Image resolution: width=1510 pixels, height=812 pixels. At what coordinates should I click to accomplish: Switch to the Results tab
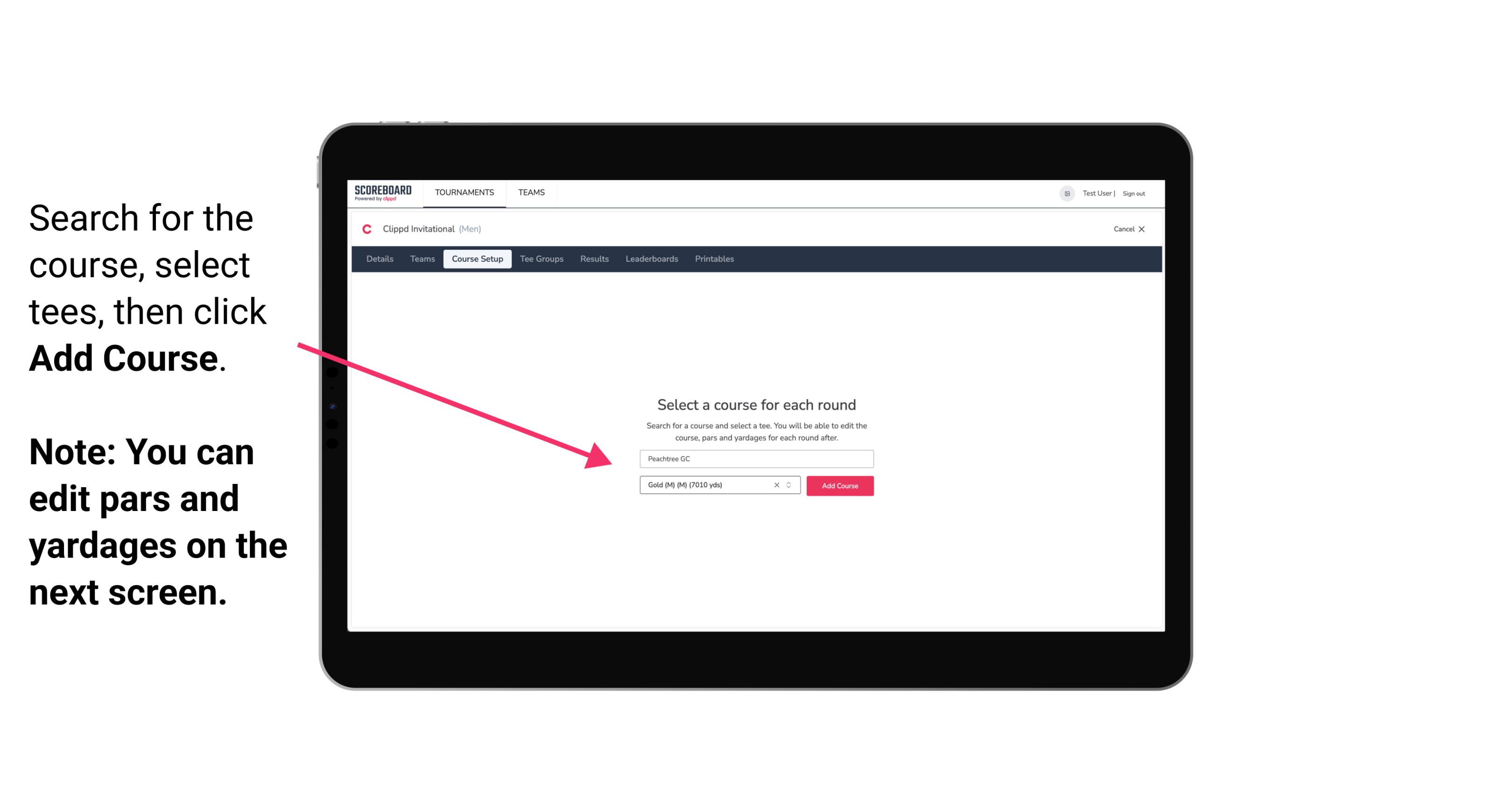[593, 259]
